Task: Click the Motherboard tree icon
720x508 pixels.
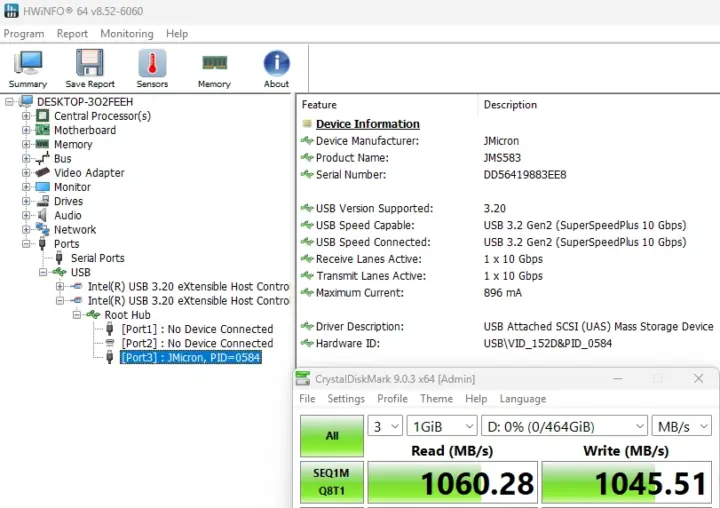Action: [42, 130]
